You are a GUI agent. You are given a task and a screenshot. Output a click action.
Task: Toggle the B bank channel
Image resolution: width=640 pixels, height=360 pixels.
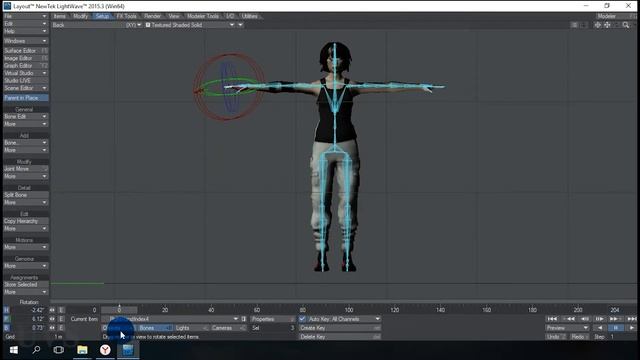point(6,328)
